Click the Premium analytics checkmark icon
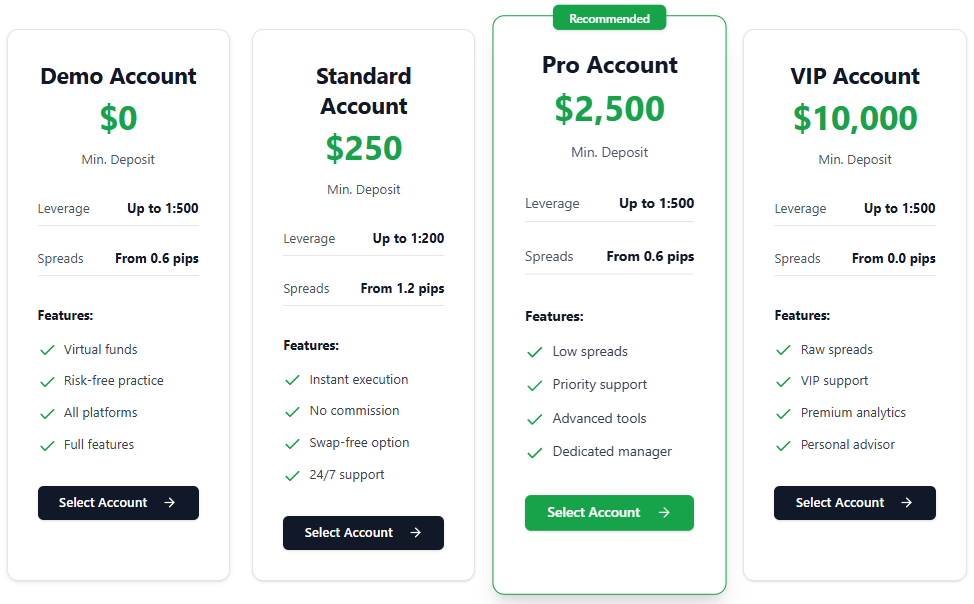The image size is (974, 604). pyautogui.click(x=784, y=413)
